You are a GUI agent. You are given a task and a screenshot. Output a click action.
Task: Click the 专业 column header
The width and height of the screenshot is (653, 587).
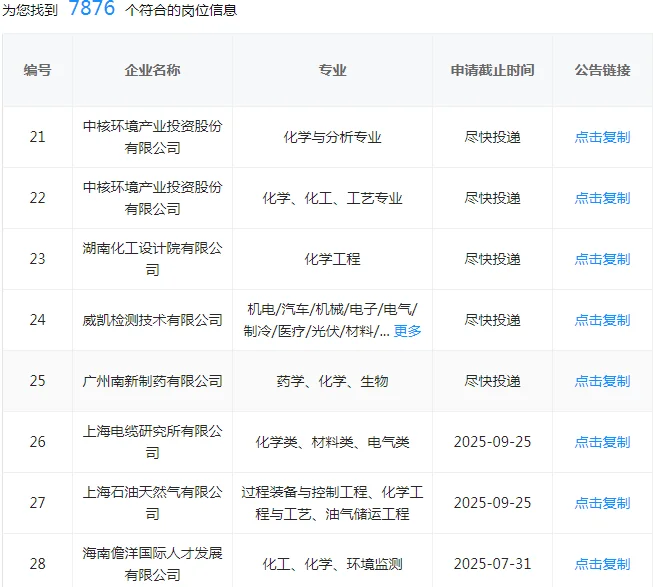[332, 70]
